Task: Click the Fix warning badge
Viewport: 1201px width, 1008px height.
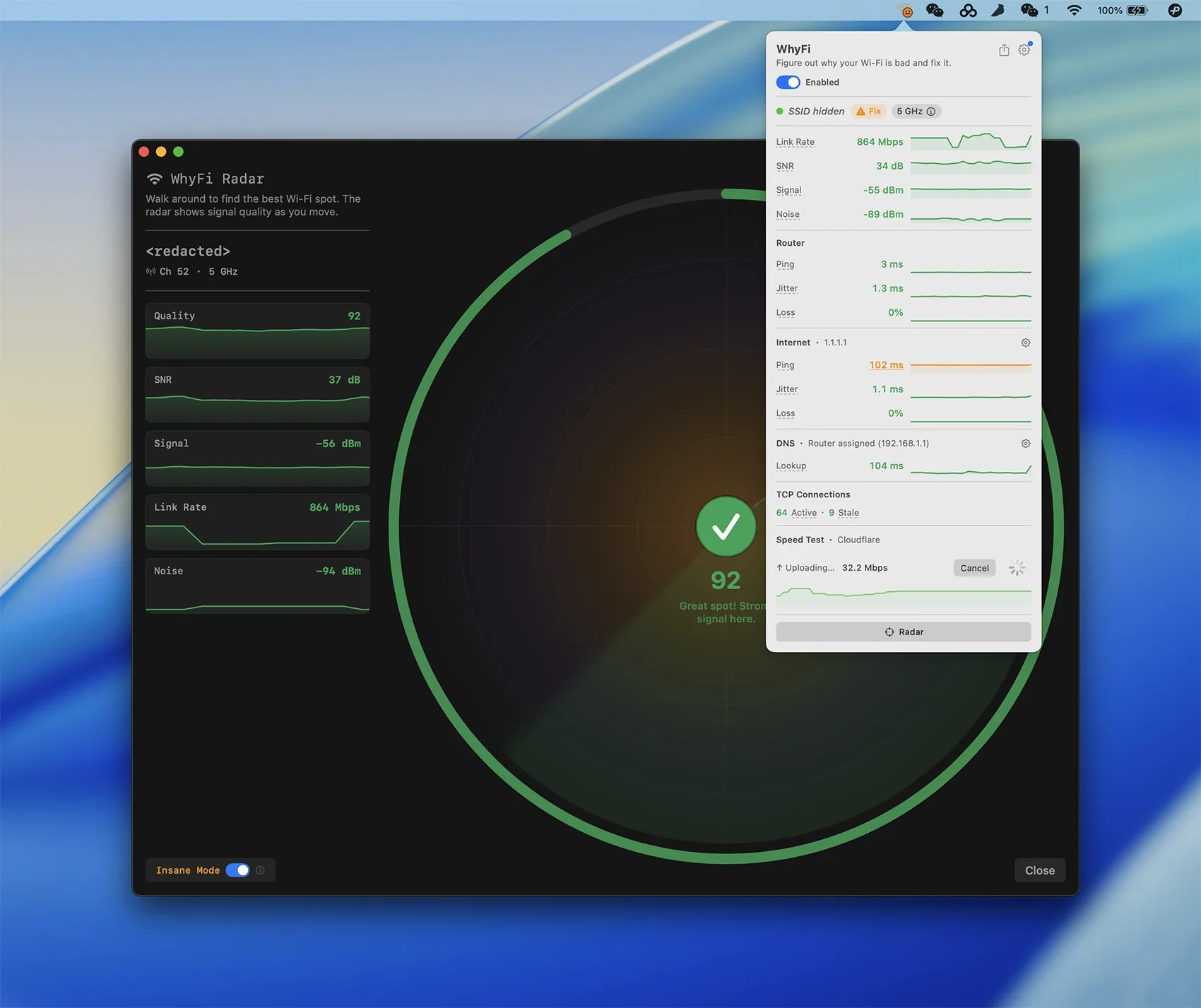Action: 869,112
